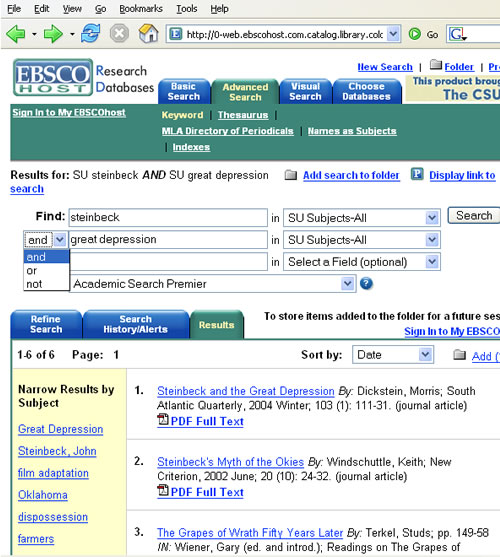
Task: Click PDF icon for Steinbeck and the Great Depression
Action: 163,420
